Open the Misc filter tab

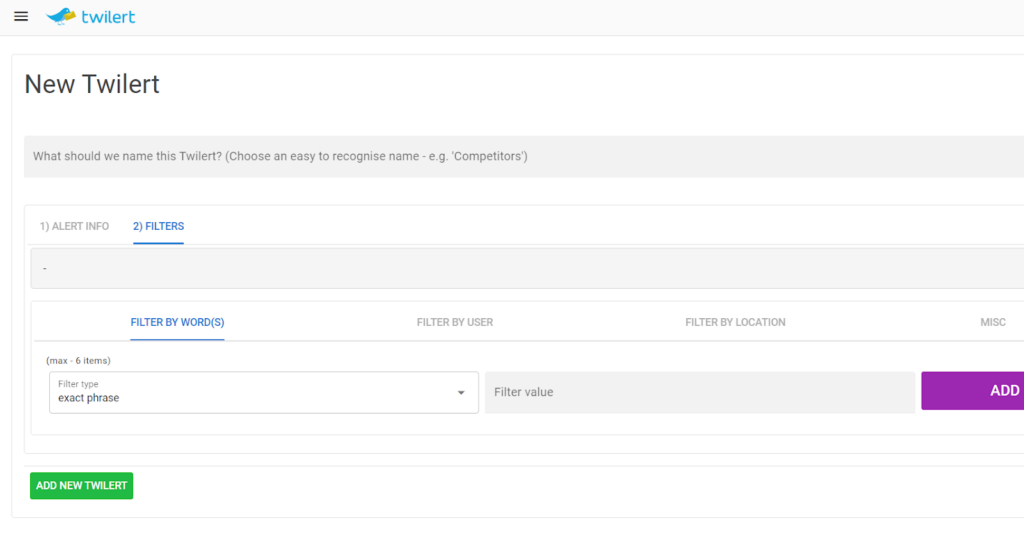(x=992, y=322)
